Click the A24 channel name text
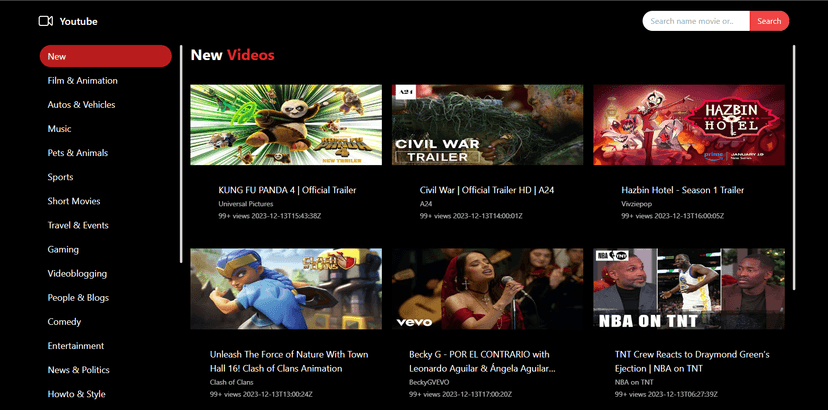Screen dimensions: 828x410 tap(426, 203)
